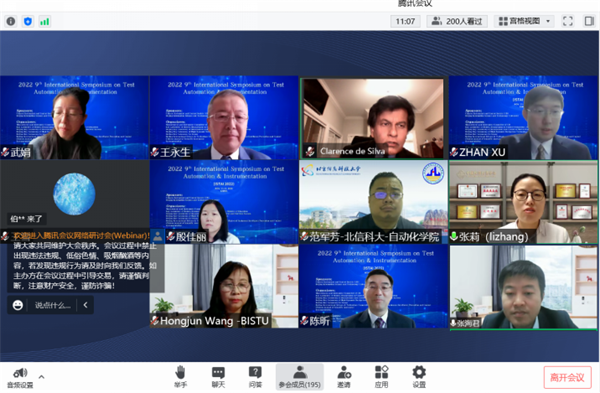Open the Q&A 问答 icon
The image size is (600, 393).
pos(255,377)
